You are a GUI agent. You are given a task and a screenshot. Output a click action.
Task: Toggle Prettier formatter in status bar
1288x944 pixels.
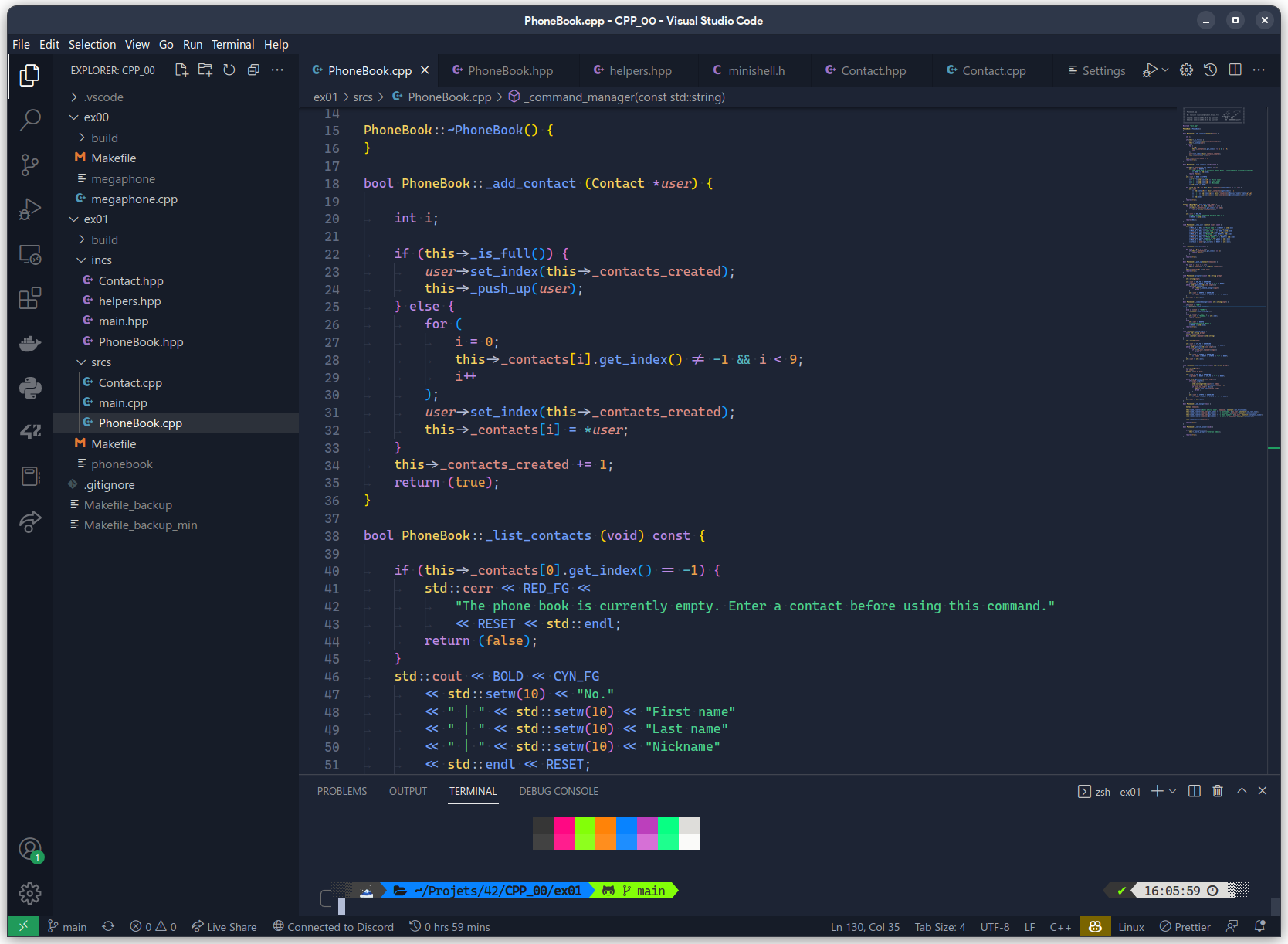tap(1185, 927)
